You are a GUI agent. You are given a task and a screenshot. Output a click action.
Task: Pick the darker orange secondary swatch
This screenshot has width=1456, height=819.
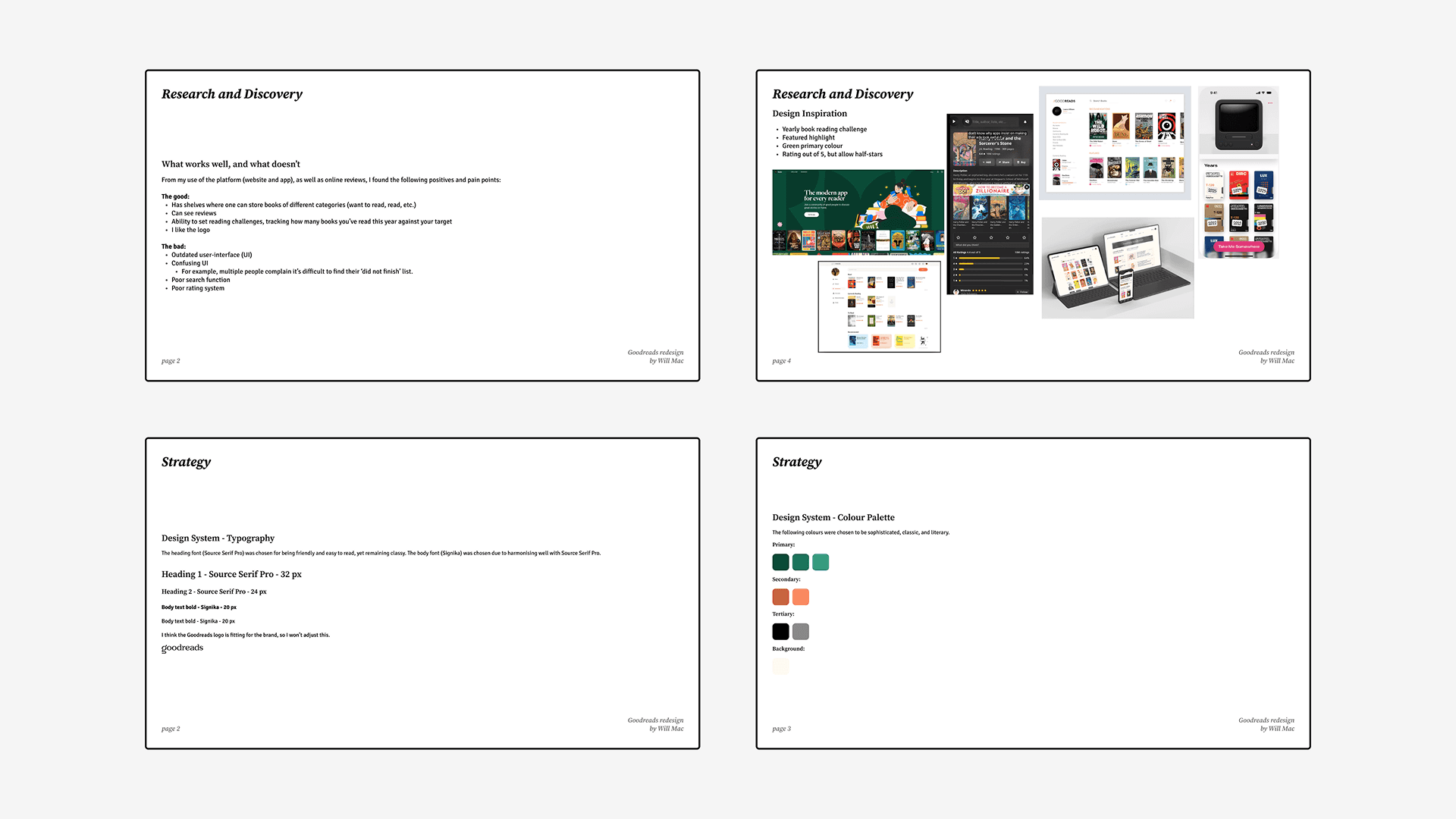click(780, 597)
